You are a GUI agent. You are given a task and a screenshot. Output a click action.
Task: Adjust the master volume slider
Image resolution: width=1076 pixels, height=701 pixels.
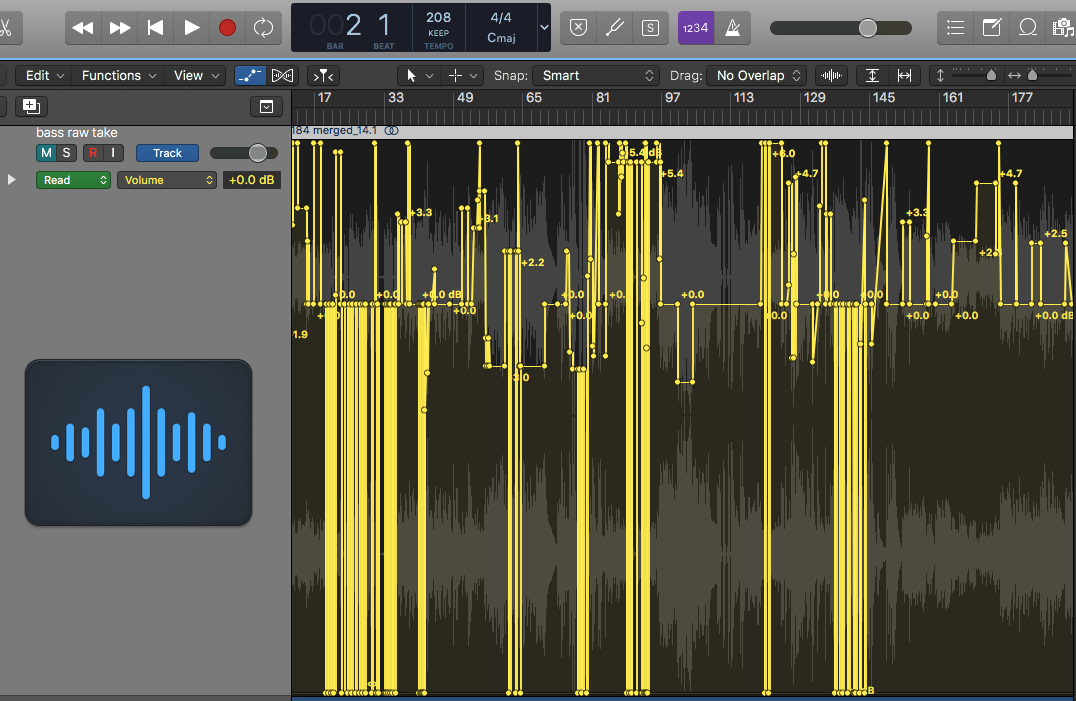[841, 28]
